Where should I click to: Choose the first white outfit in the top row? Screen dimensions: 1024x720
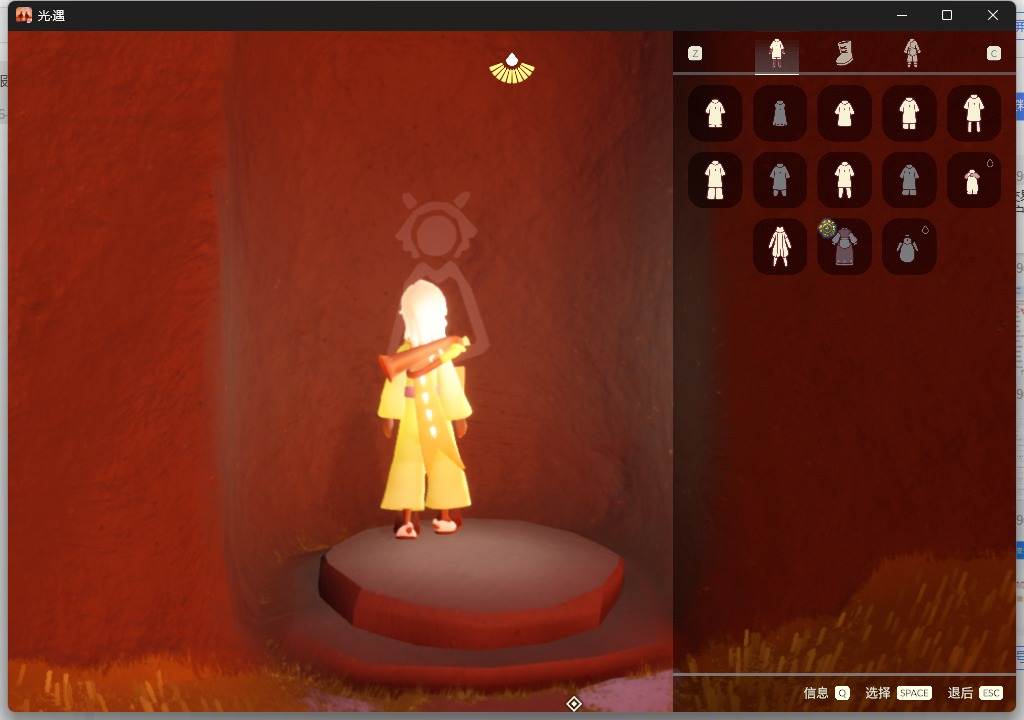[x=715, y=113]
